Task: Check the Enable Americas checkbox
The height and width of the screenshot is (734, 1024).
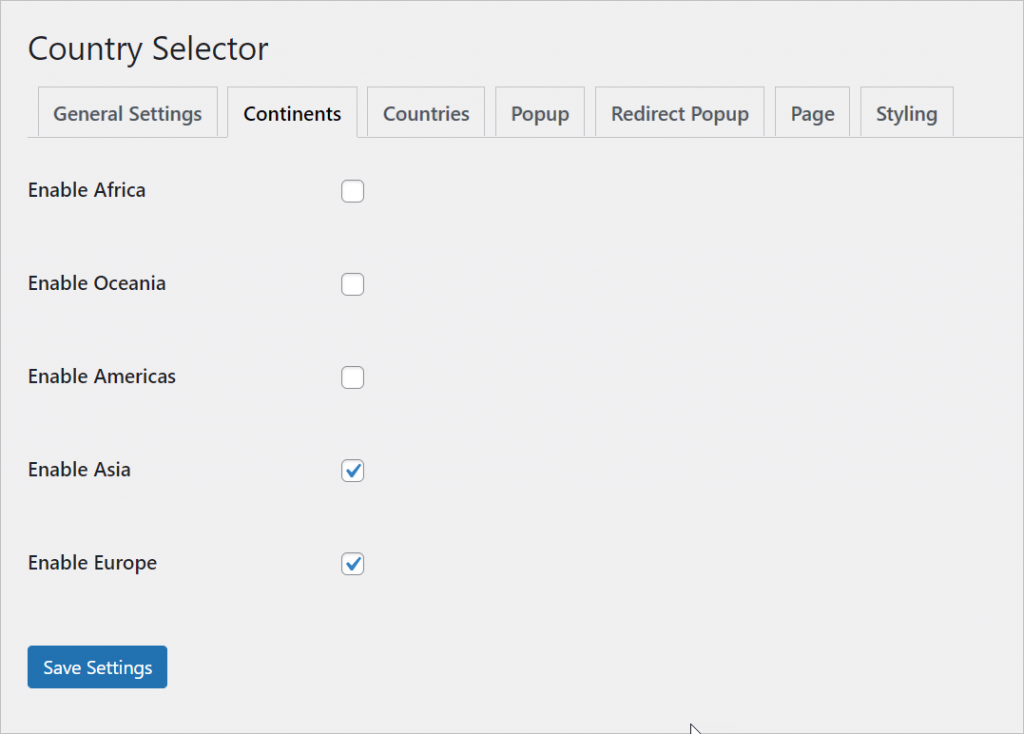Action: coord(352,377)
